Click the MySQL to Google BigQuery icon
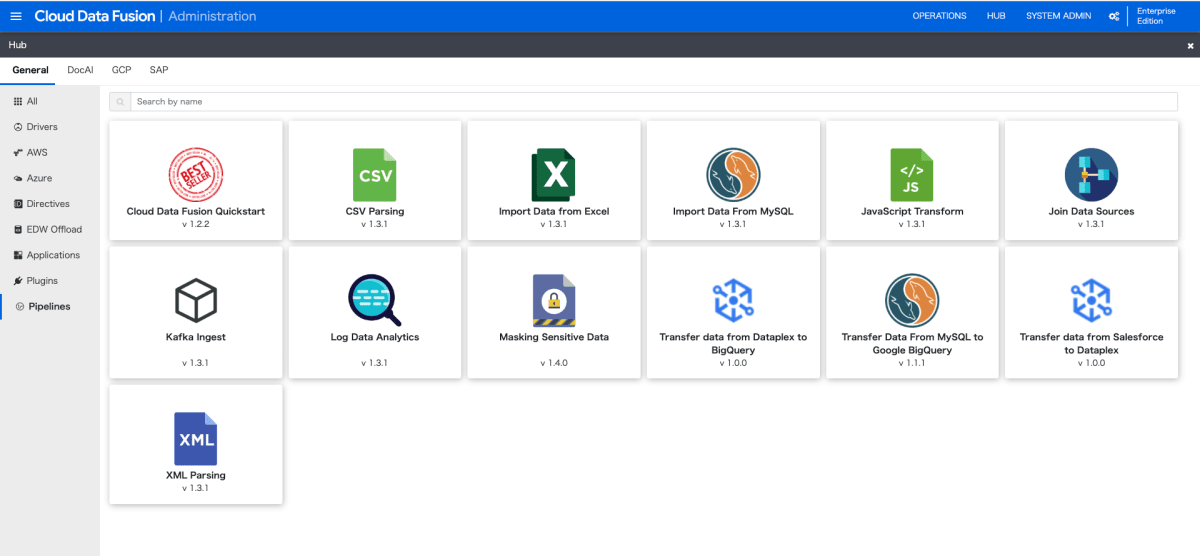 tap(912, 300)
